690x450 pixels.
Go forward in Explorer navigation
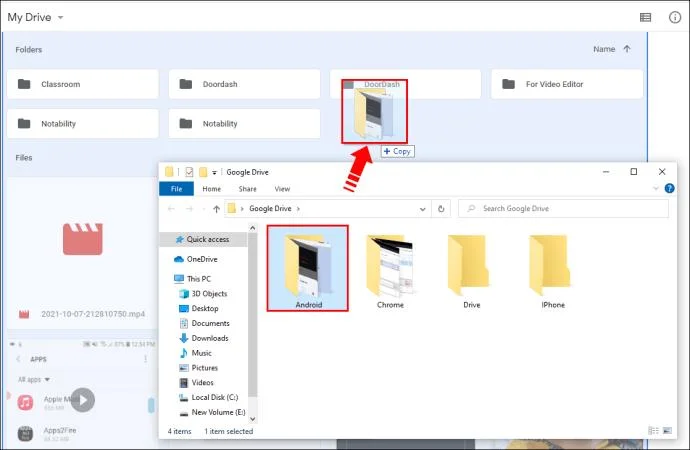click(190, 209)
